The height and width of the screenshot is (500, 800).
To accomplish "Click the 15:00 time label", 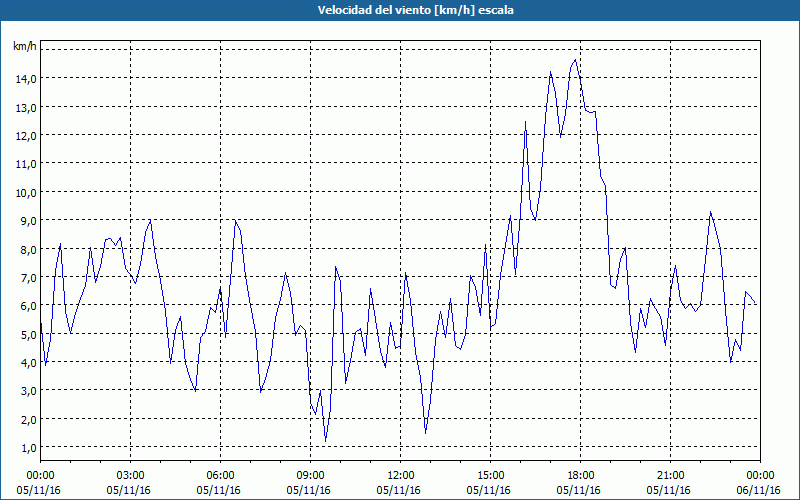I will (x=490, y=476).
